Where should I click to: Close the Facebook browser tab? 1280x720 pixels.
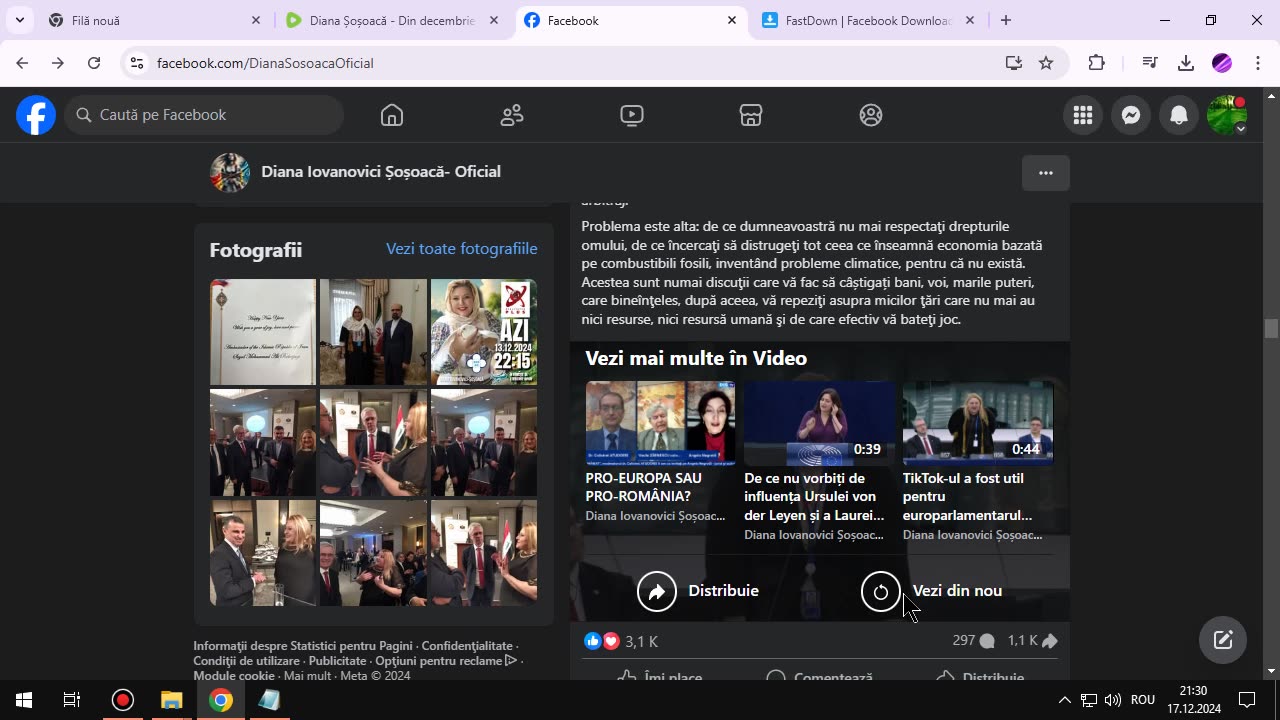732,20
